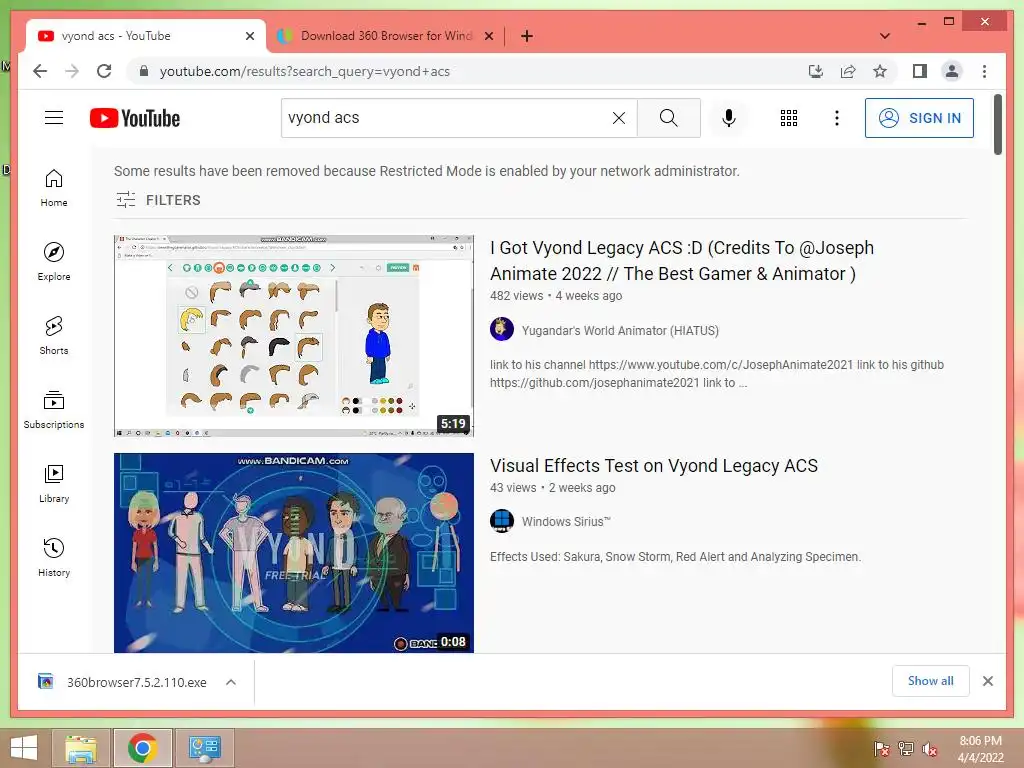Open YouTube settings three-dot menu
Viewport: 1024px width, 768px height.
pos(837,118)
